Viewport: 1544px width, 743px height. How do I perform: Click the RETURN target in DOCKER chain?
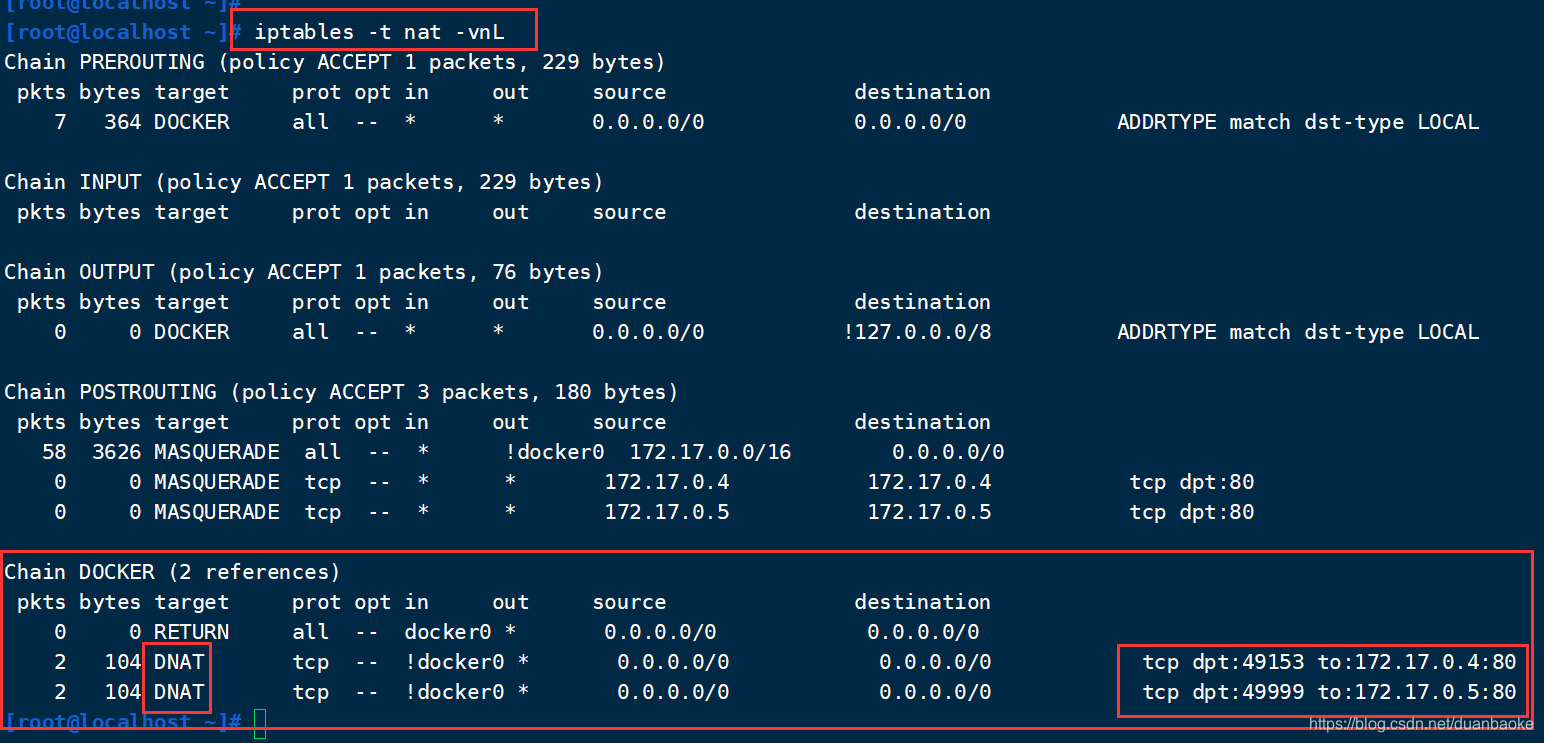[191, 632]
